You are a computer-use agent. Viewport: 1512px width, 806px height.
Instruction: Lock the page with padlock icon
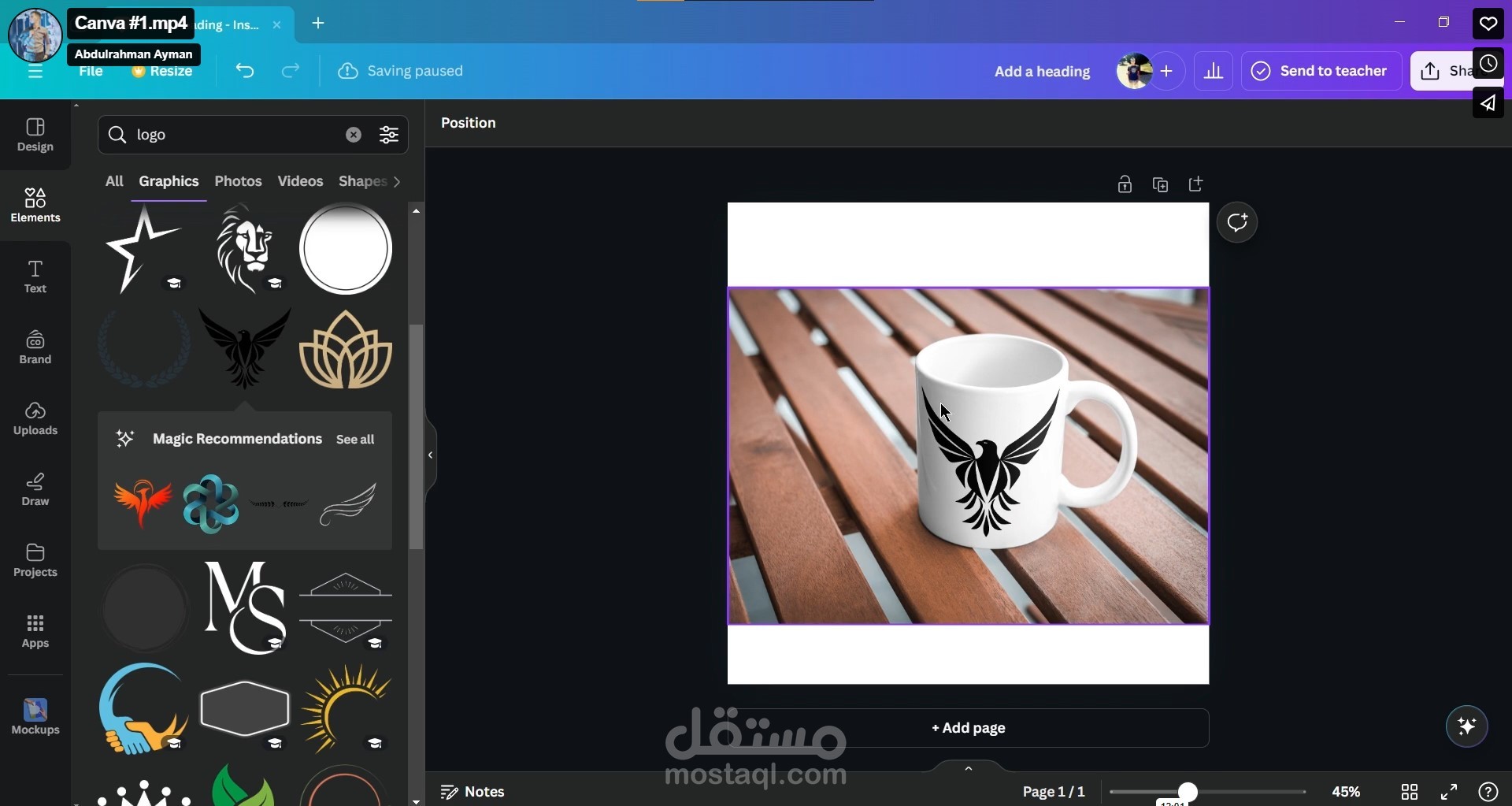coord(1125,184)
